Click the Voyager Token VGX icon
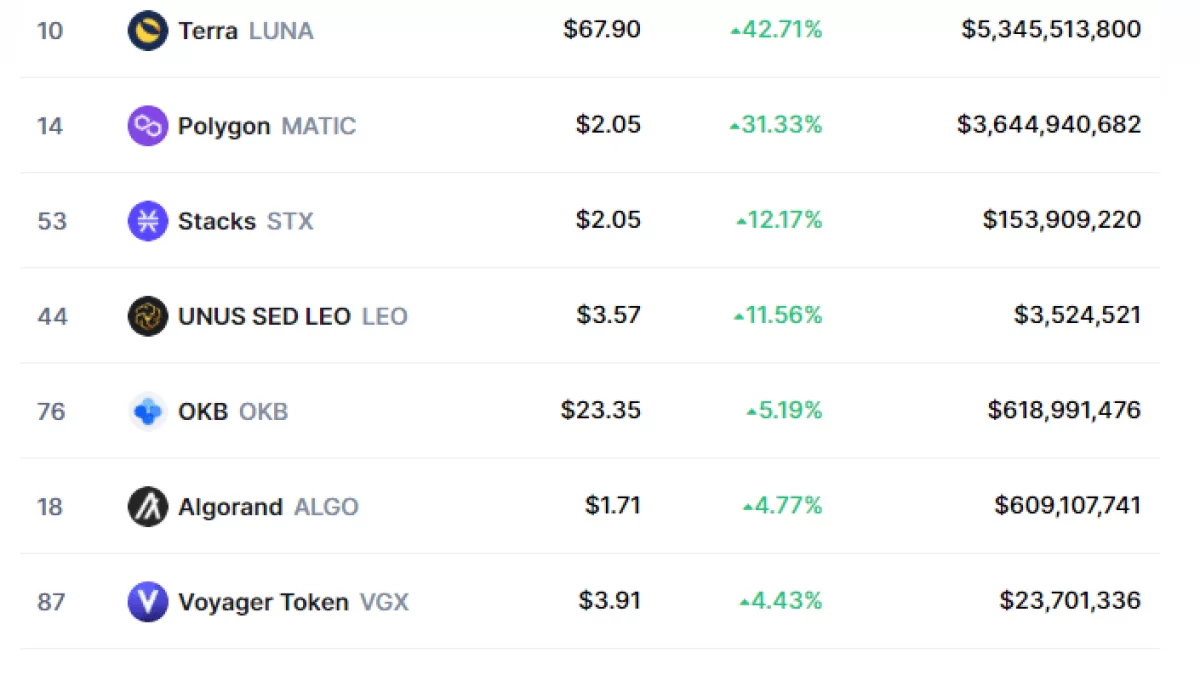This screenshot has width=1200, height=675. [x=148, y=602]
